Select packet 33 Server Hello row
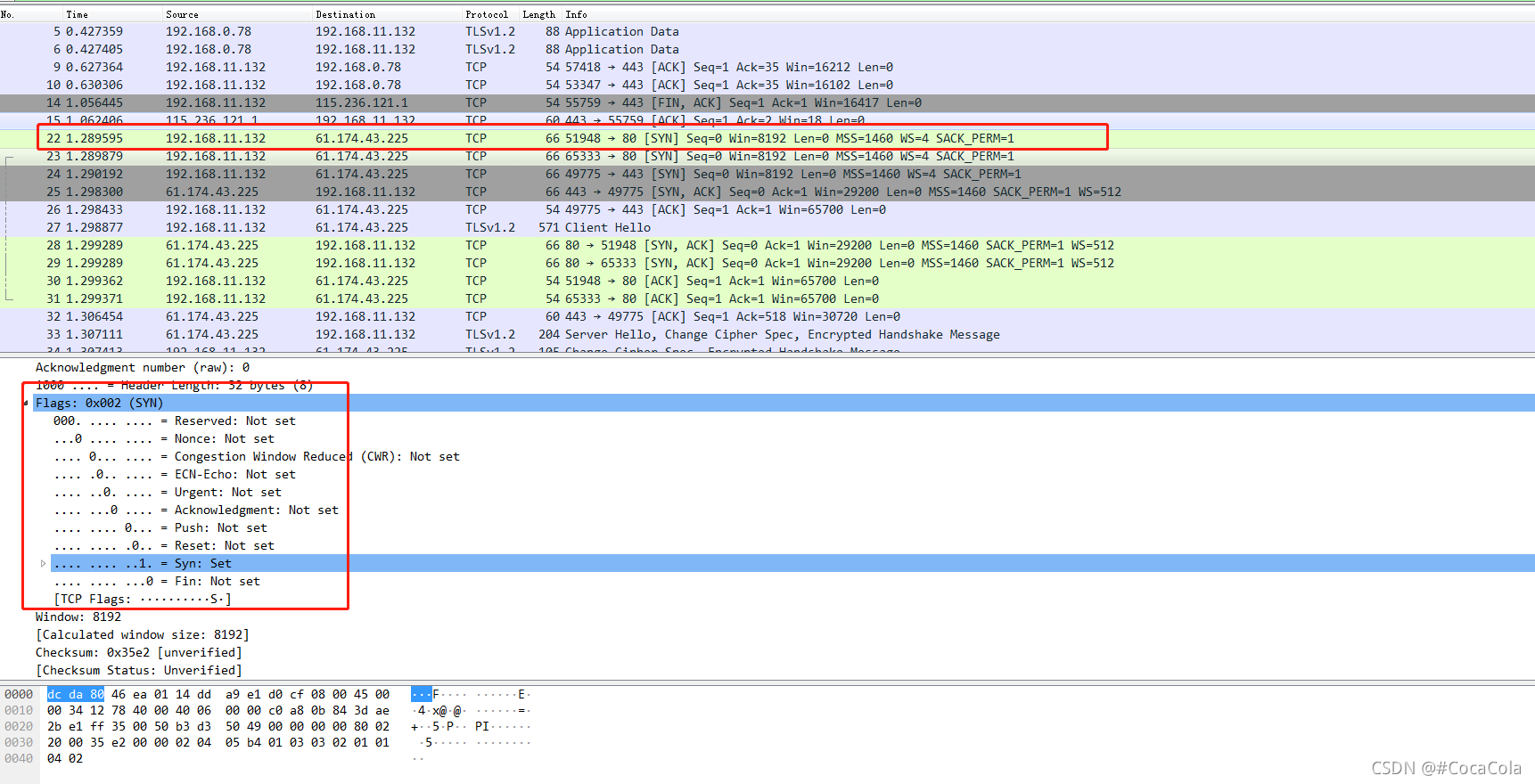The width and height of the screenshot is (1535, 784). [767, 334]
